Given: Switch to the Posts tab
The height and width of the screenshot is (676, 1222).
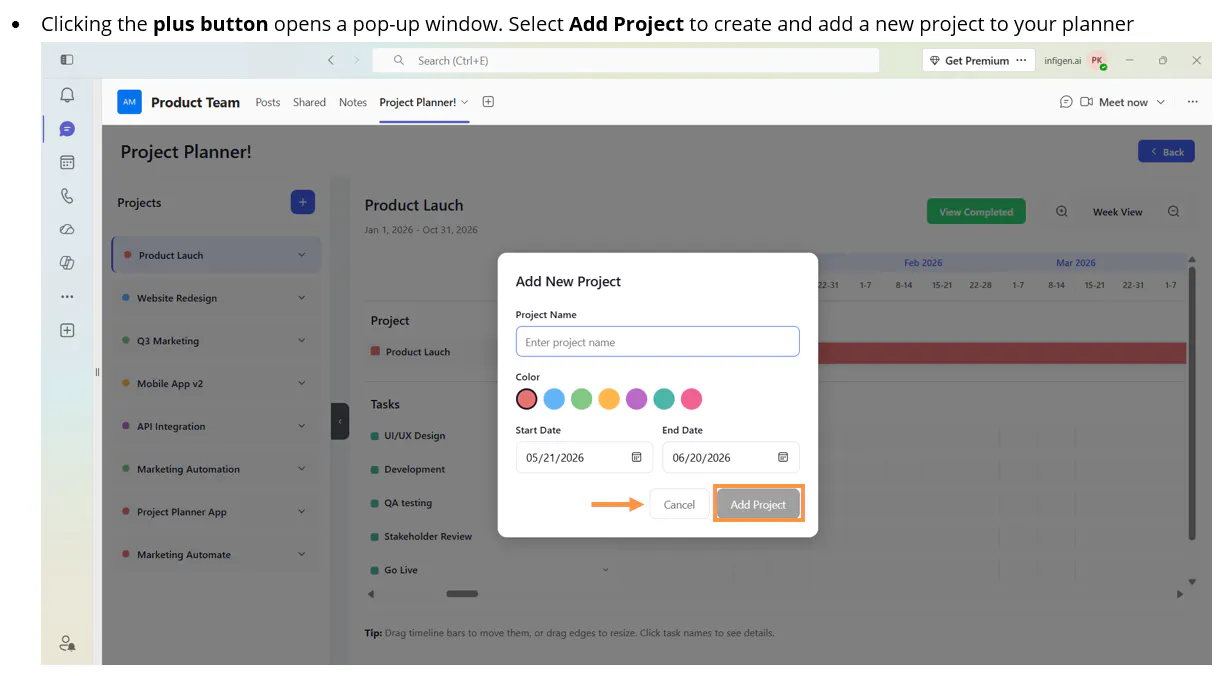Looking at the screenshot, I should (268, 102).
